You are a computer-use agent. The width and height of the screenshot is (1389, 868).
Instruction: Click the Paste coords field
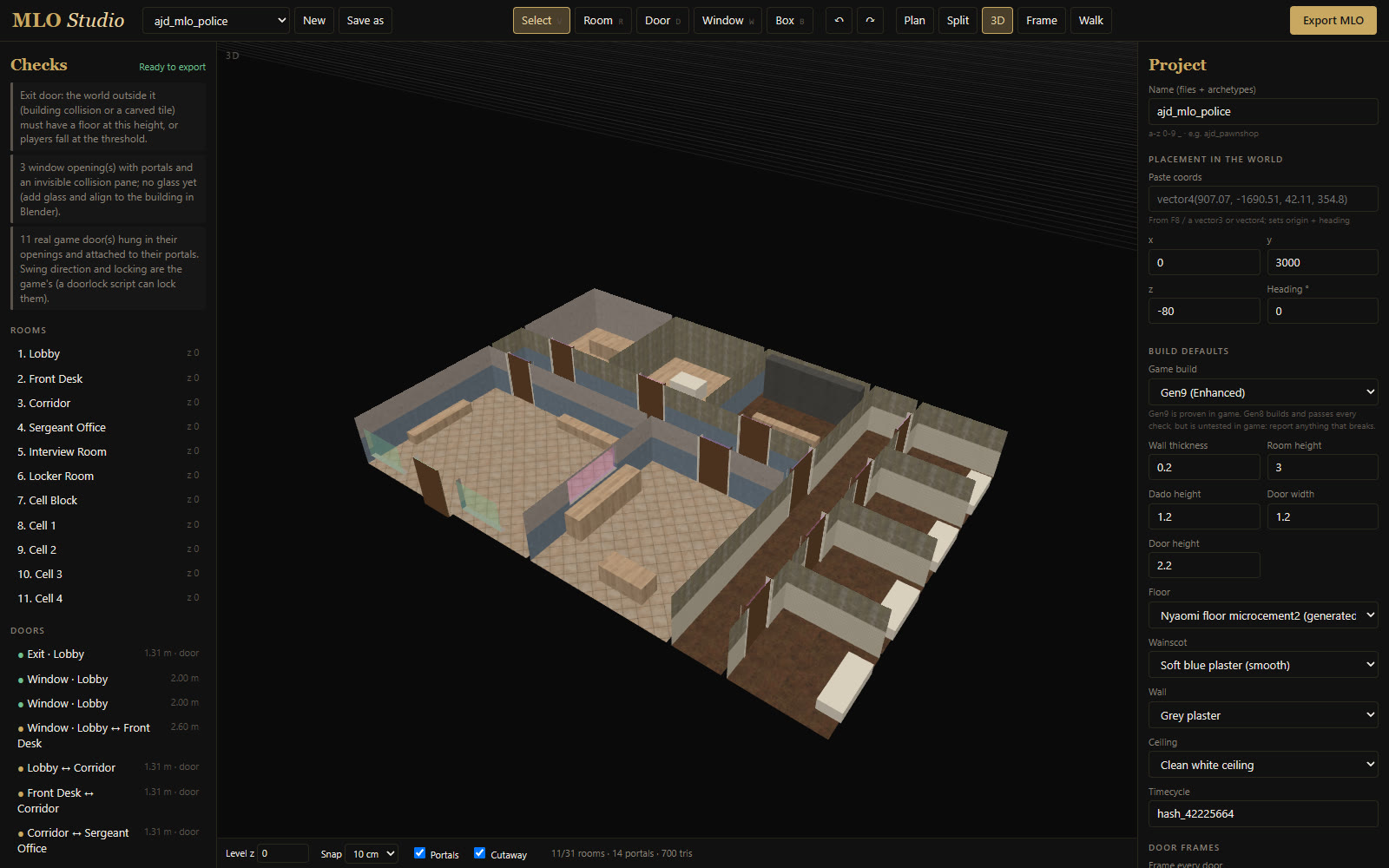(x=1263, y=199)
